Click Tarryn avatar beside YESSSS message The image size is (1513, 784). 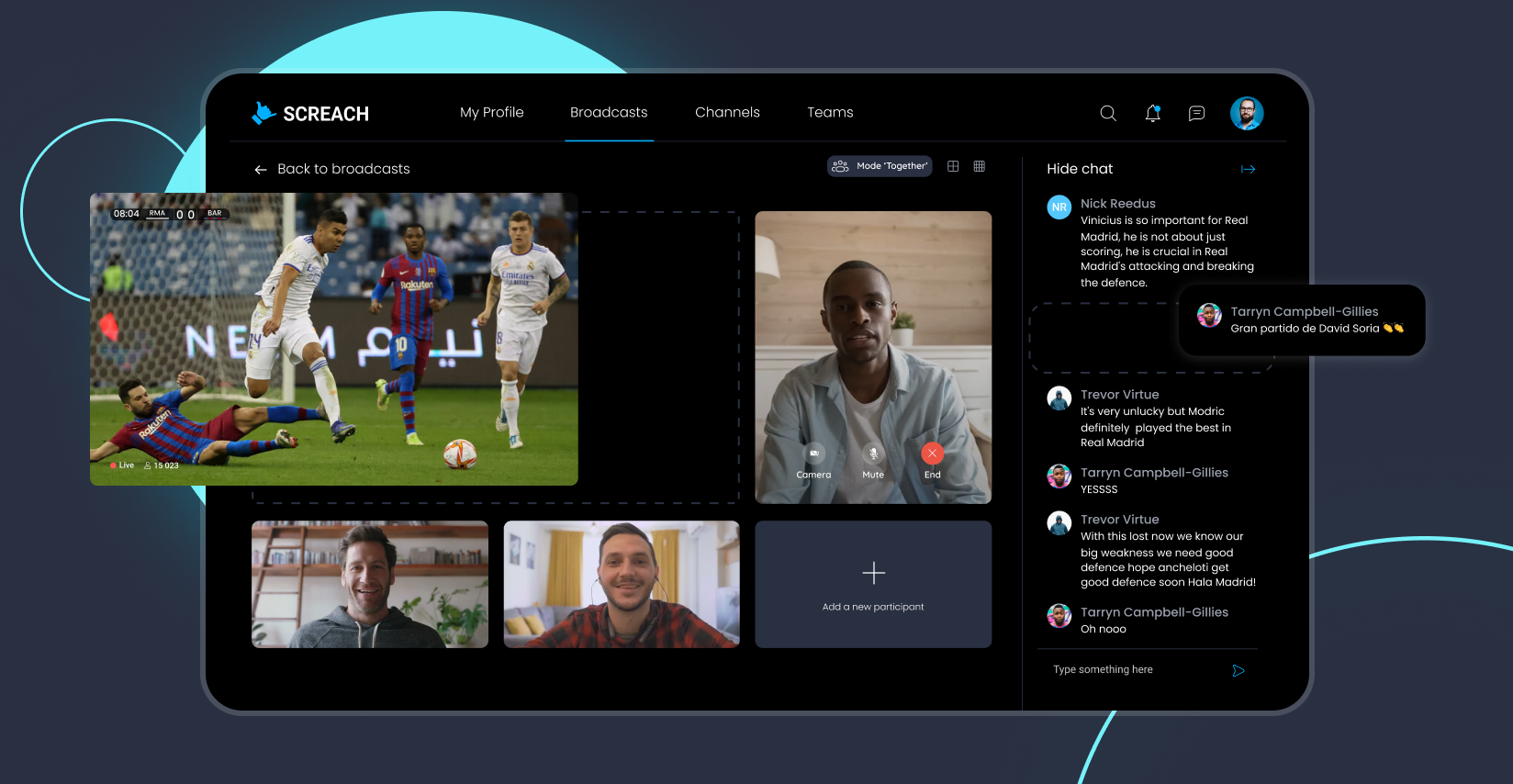(x=1059, y=476)
